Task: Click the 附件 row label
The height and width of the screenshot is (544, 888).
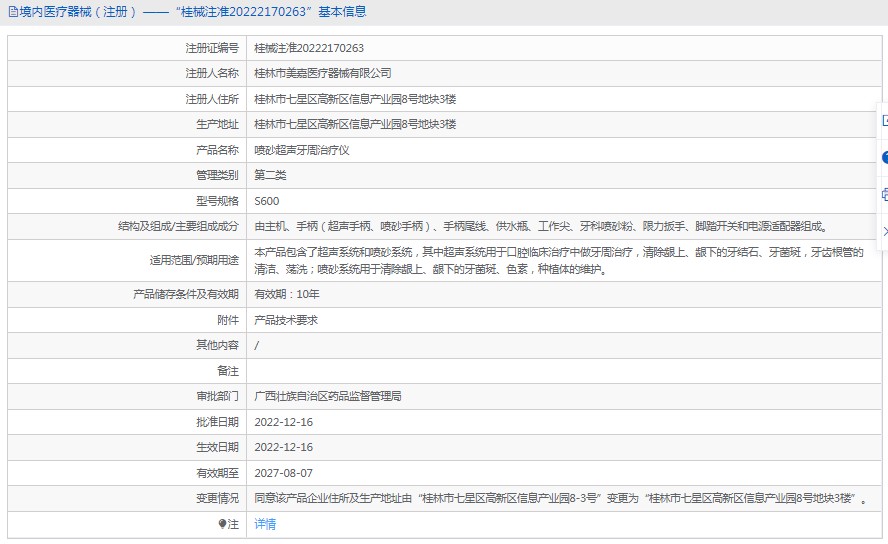Action: 228,320
